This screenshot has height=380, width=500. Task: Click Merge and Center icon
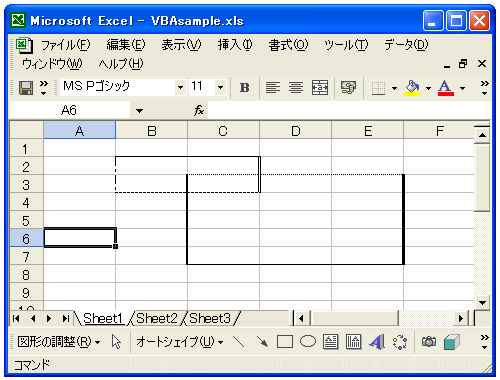tap(320, 88)
